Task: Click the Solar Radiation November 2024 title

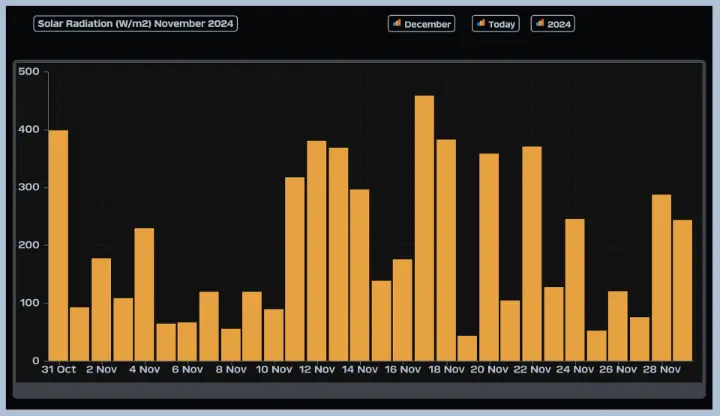Action: [x=135, y=23]
